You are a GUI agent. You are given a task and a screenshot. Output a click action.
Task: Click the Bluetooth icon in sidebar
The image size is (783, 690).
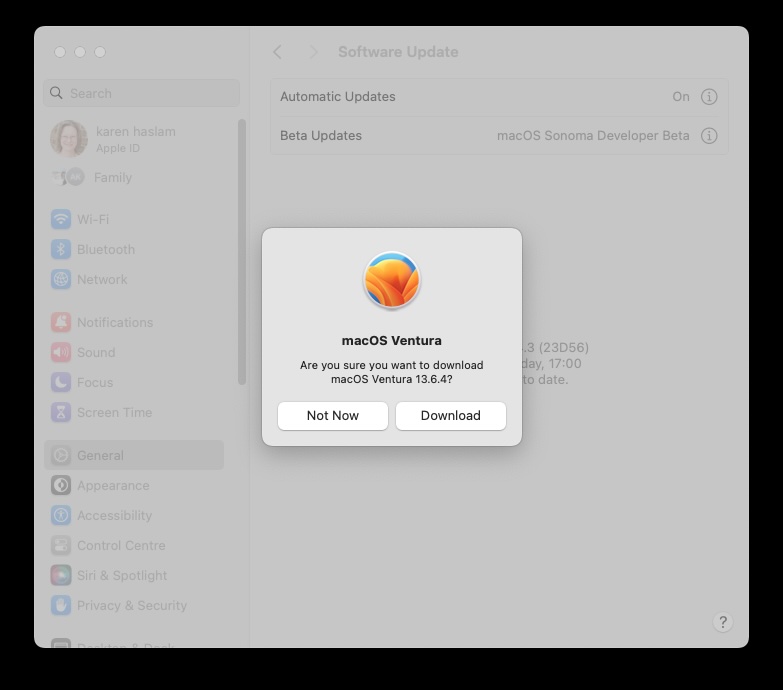click(60, 249)
